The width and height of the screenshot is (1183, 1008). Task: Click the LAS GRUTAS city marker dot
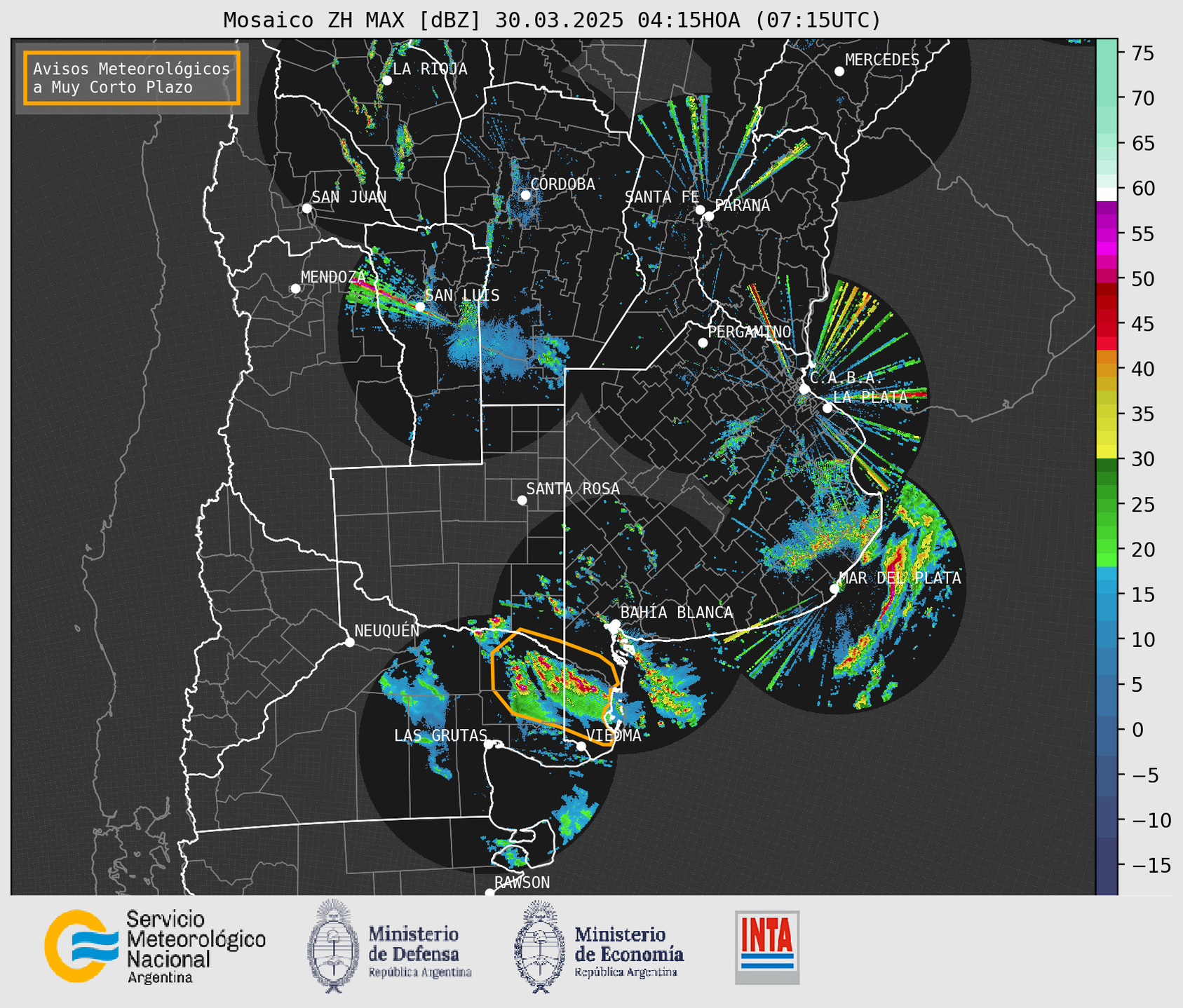(x=489, y=744)
